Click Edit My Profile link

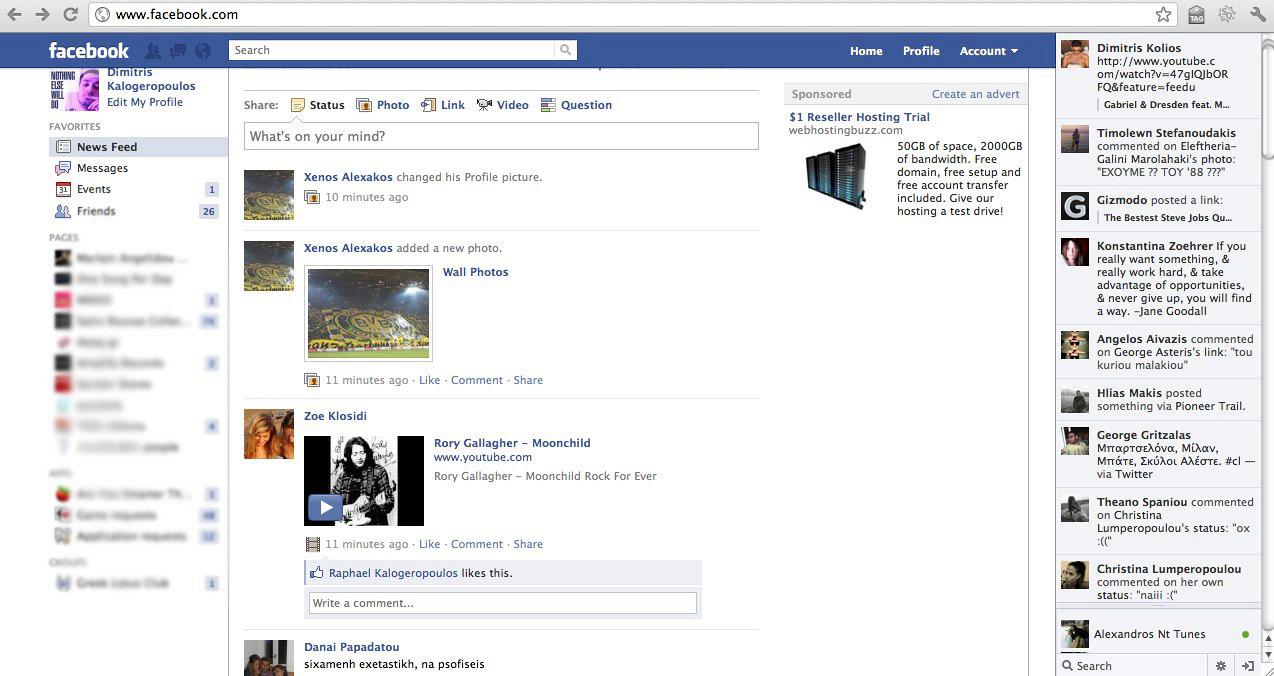145,102
